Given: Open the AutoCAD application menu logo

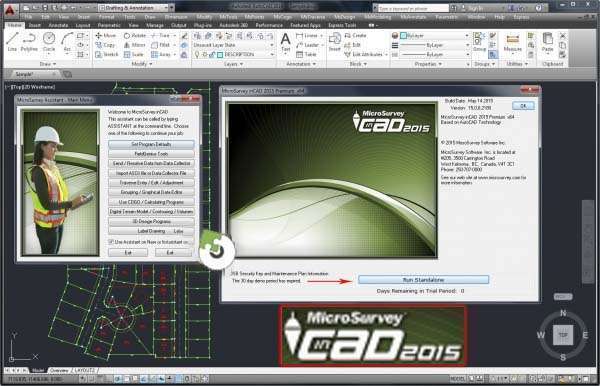Looking at the screenshot, I should pos(9,10).
